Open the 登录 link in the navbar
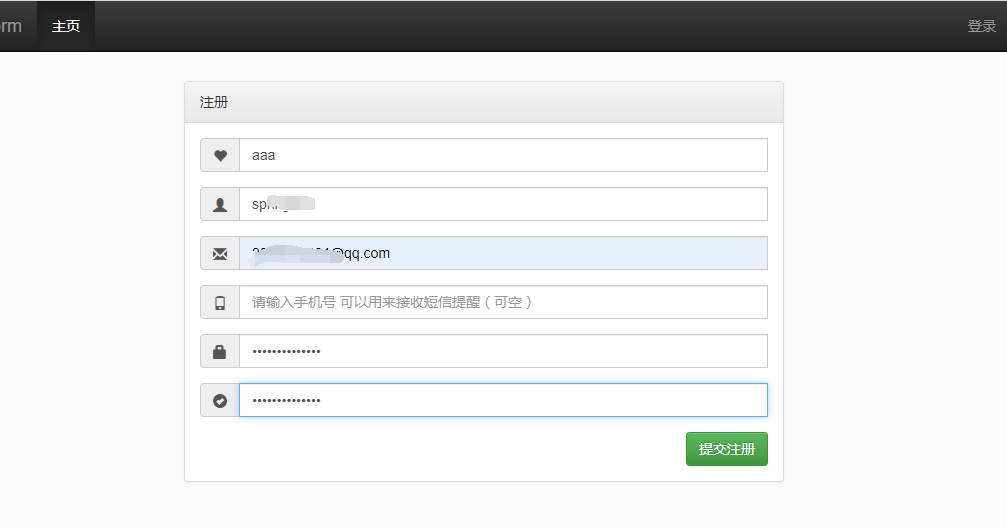 981,26
